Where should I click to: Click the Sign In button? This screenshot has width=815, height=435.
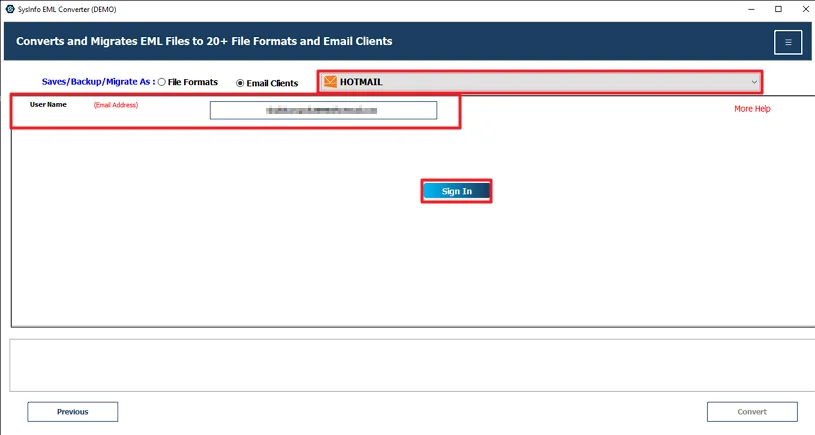pos(456,191)
